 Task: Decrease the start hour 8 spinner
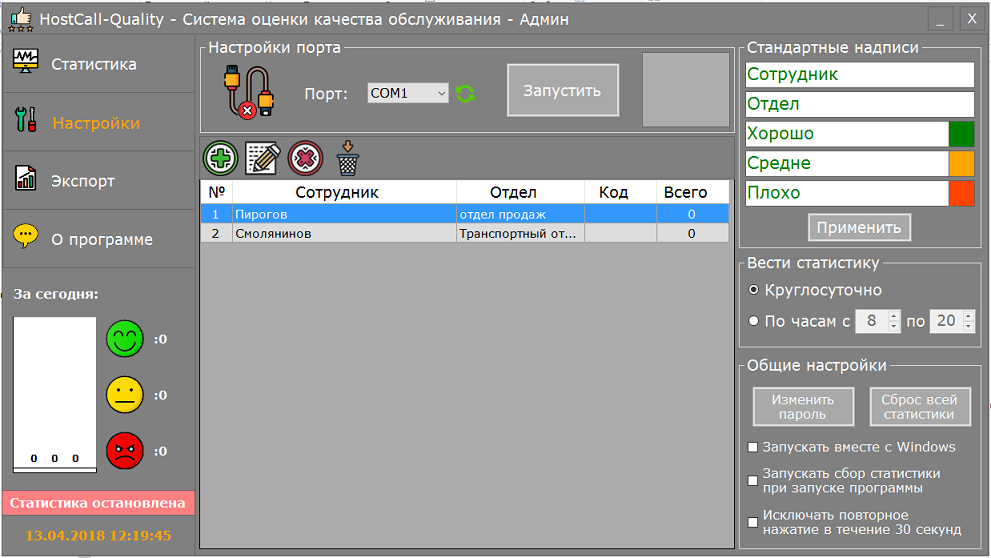coord(894,326)
